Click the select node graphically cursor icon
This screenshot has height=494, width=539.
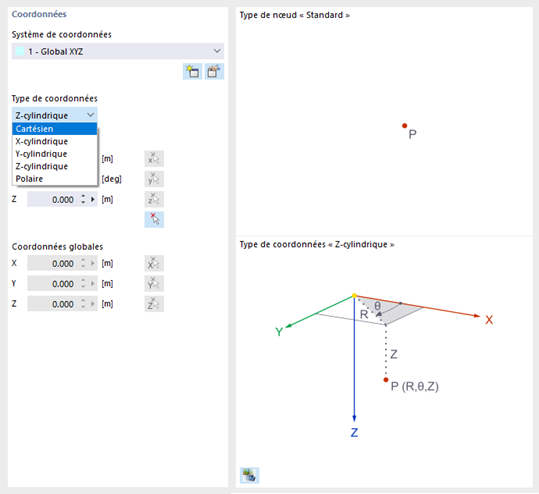pyautogui.click(x=154, y=220)
